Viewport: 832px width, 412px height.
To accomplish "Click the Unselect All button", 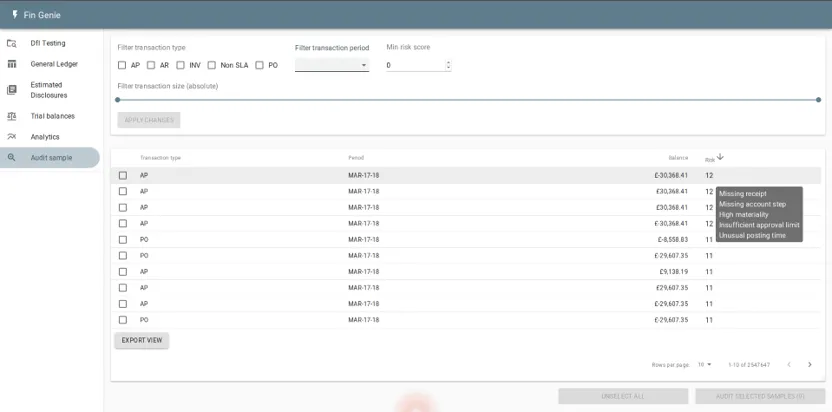I will (x=623, y=397).
